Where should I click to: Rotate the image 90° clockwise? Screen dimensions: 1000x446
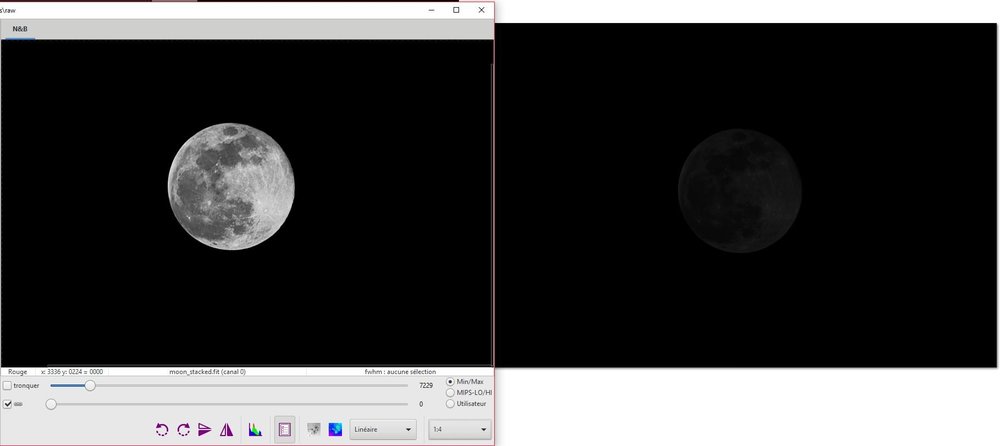[184, 429]
